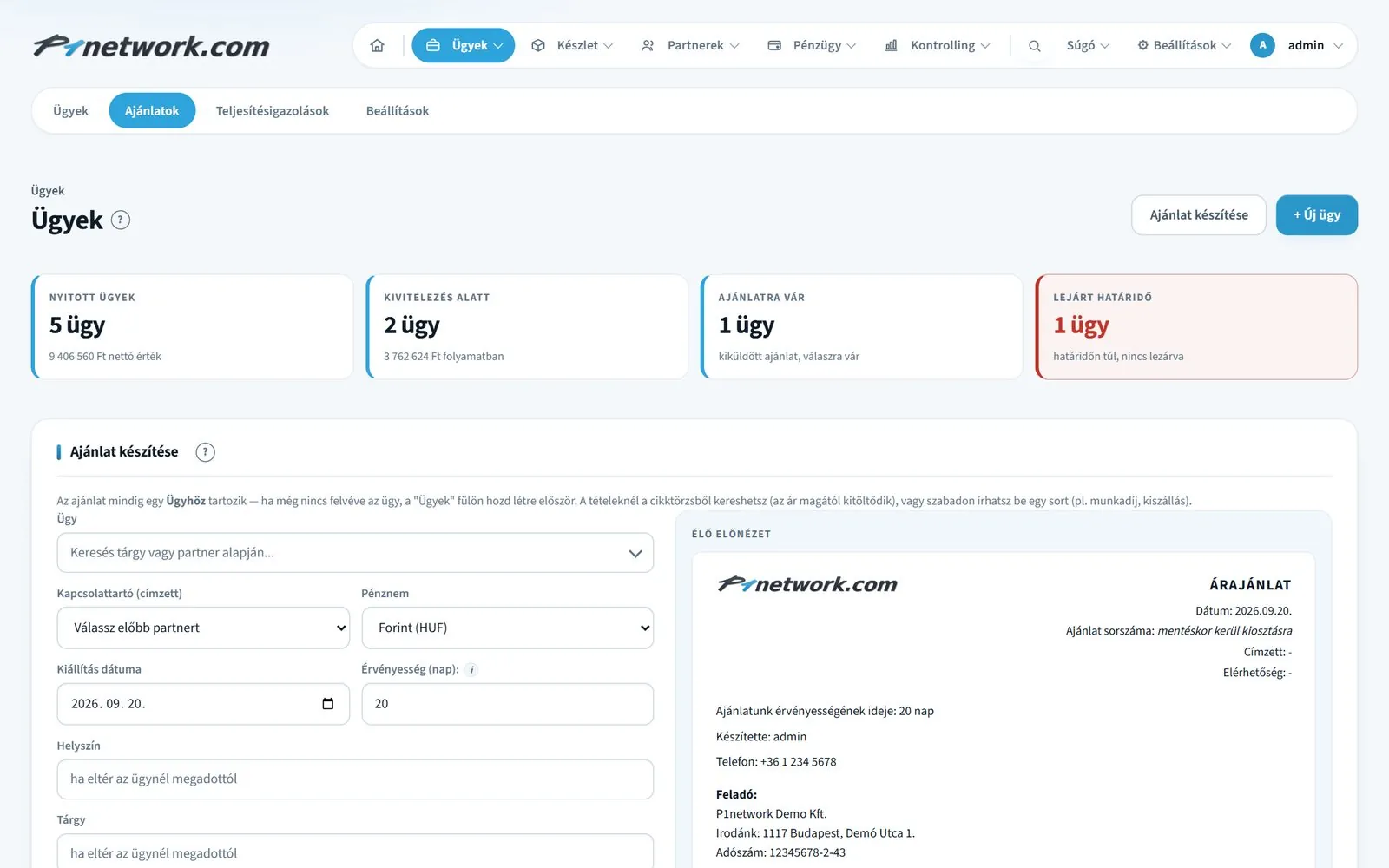Switch to the Ügyek sub-tab
The image size is (1389, 868).
70,111
